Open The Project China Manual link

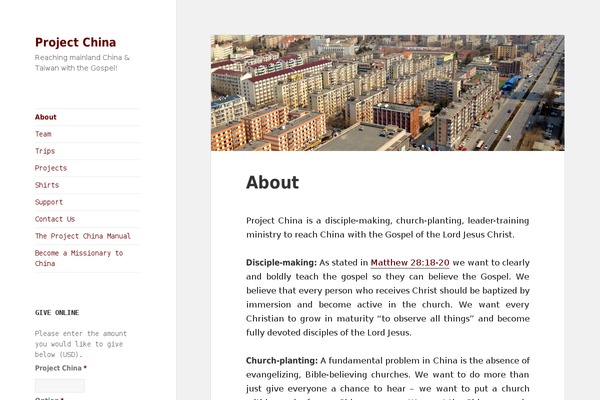83,236
